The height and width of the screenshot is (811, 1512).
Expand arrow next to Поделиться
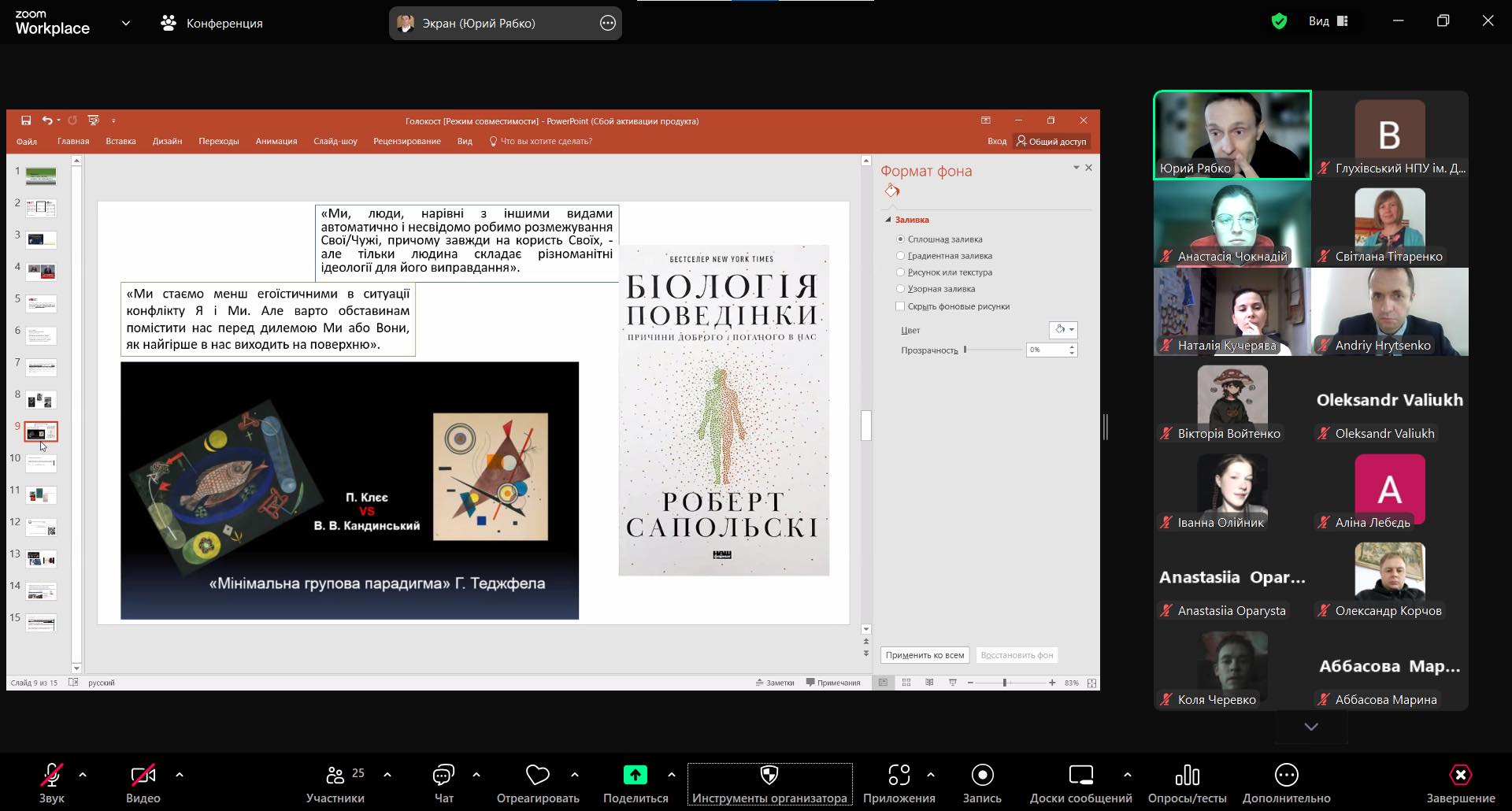point(672,775)
